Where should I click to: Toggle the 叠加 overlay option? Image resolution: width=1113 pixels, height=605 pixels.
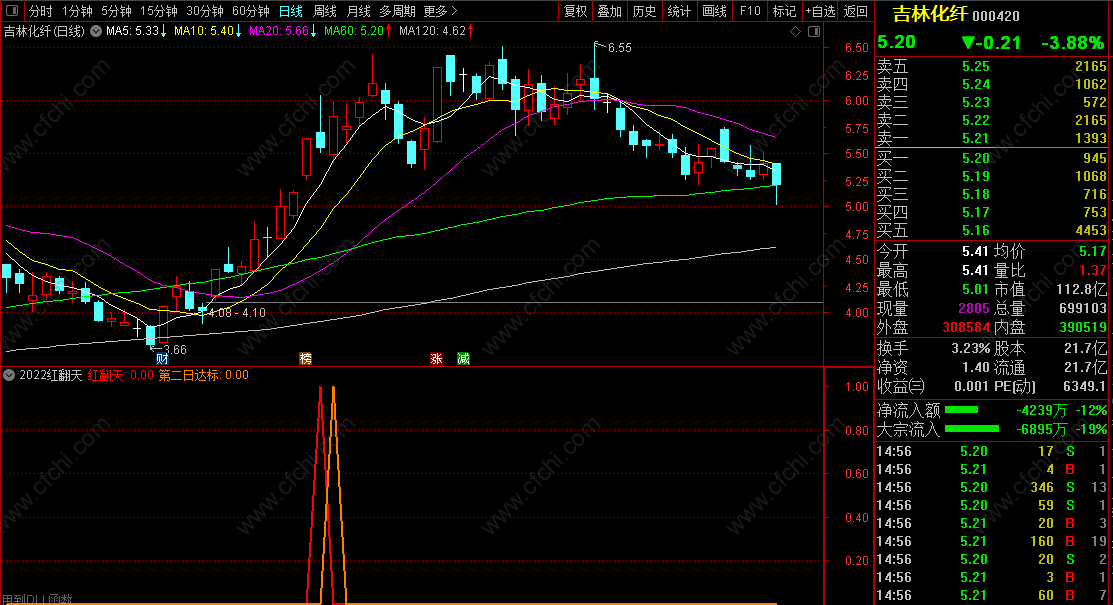click(610, 11)
